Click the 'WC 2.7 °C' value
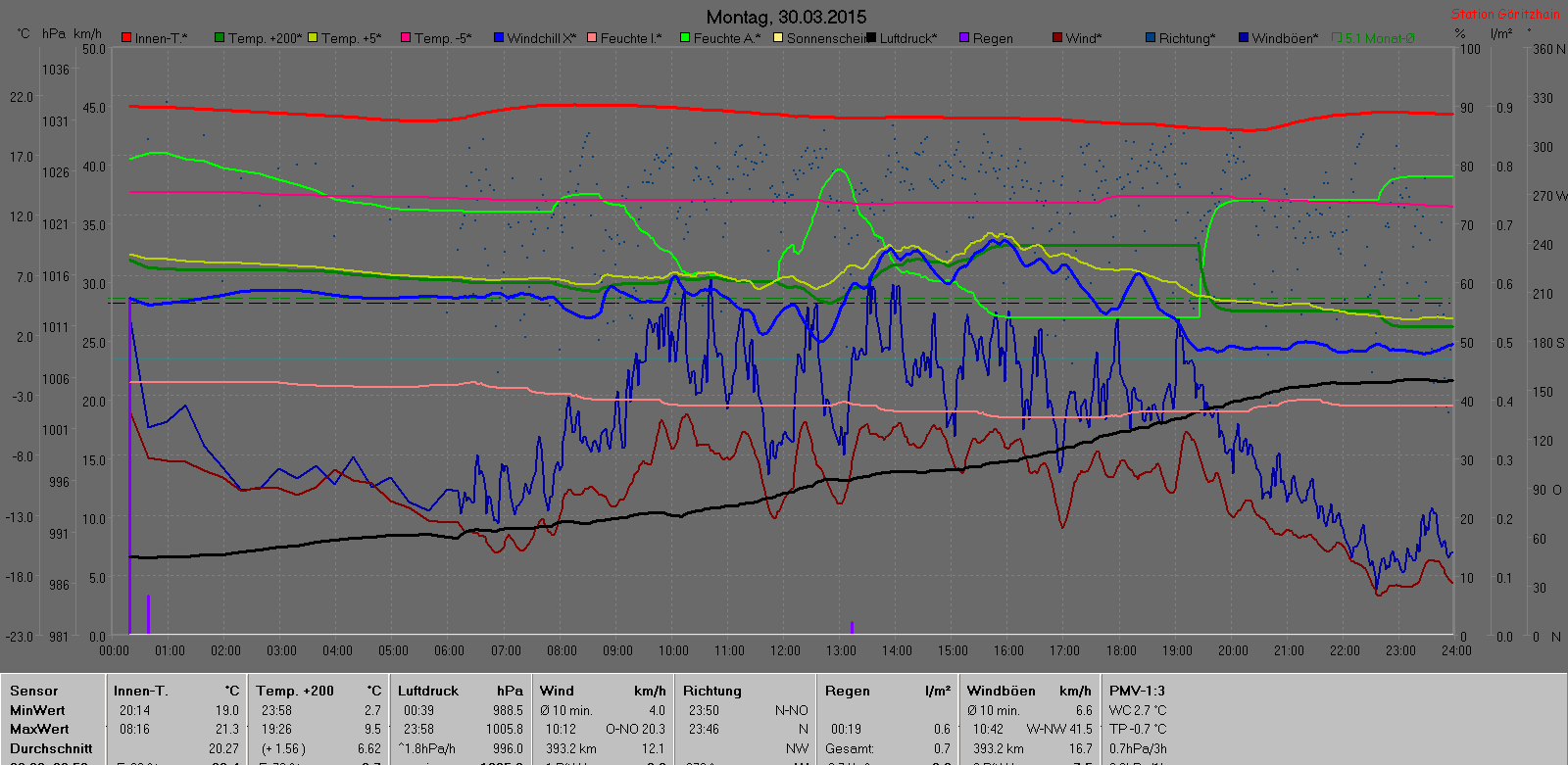The height and width of the screenshot is (765, 1568). 1138,710
